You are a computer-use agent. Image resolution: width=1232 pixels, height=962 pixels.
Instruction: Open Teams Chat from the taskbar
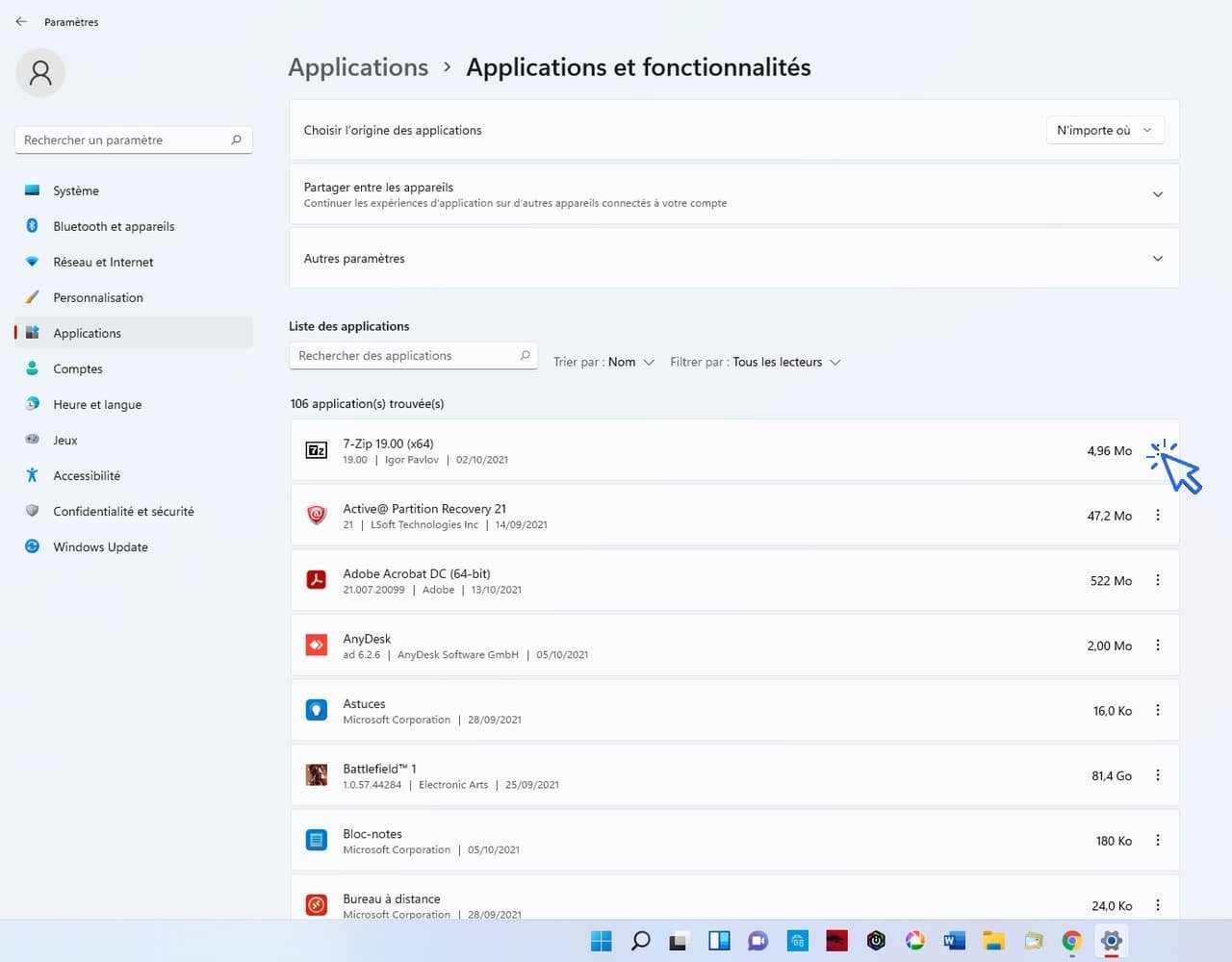click(758, 941)
